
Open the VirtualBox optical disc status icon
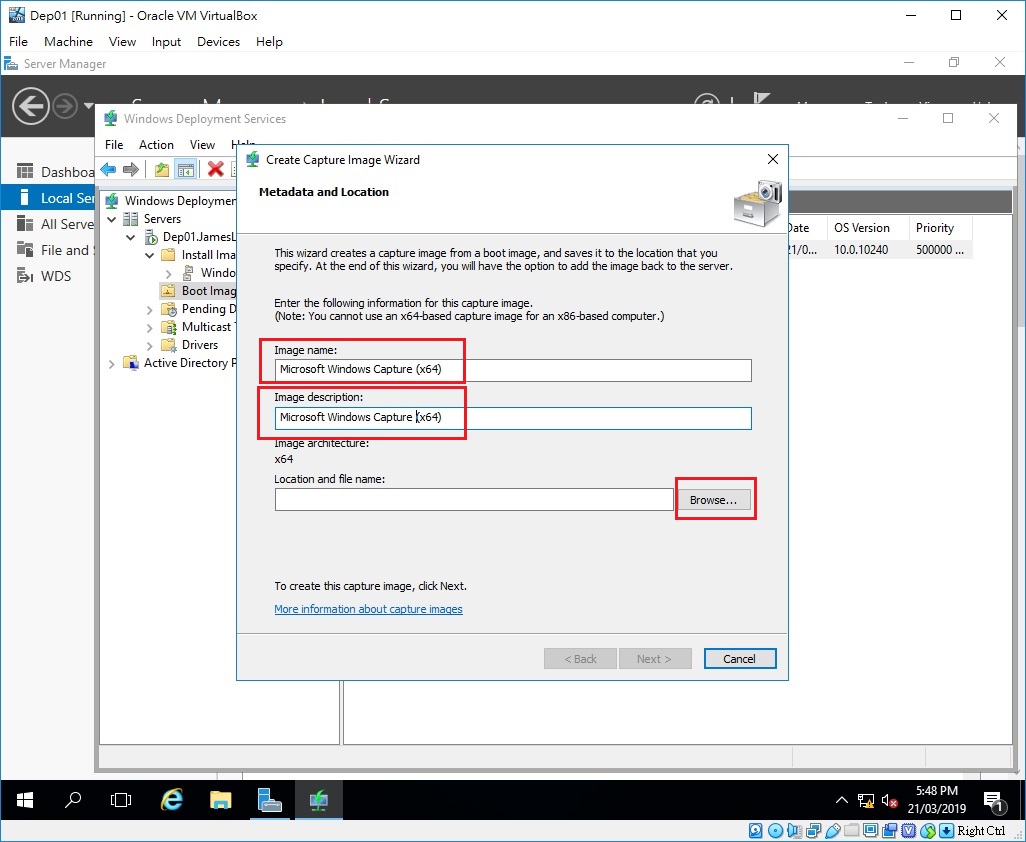[x=775, y=831]
